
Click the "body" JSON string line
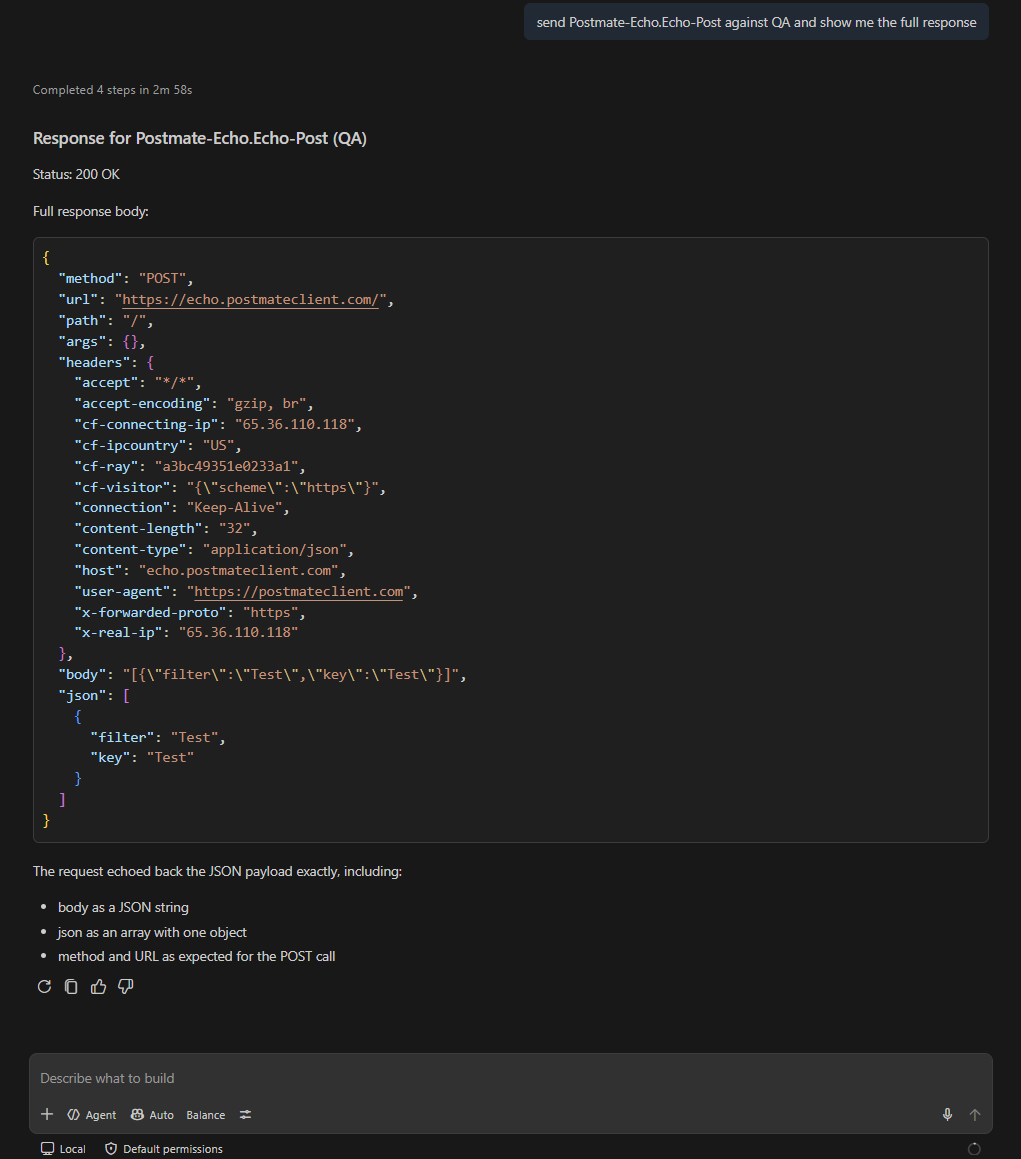pos(262,675)
